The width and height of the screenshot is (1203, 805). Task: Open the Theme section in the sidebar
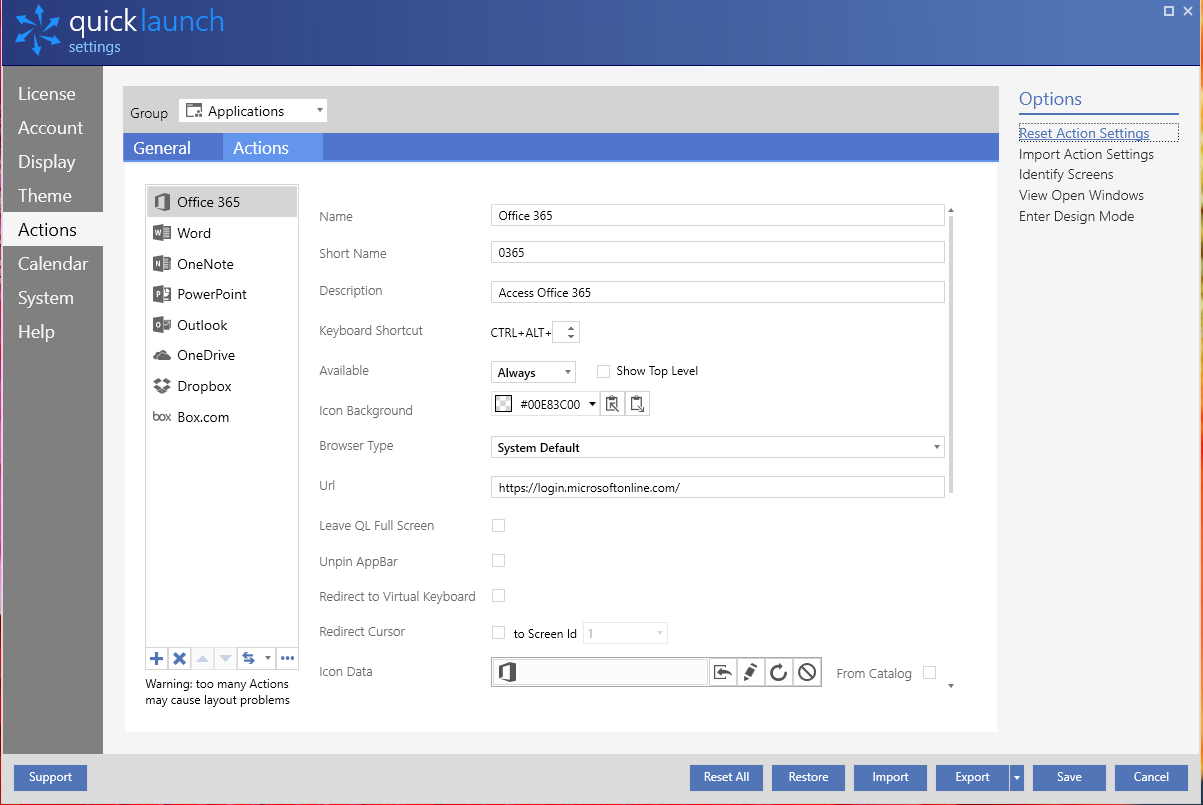coord(52,196)
